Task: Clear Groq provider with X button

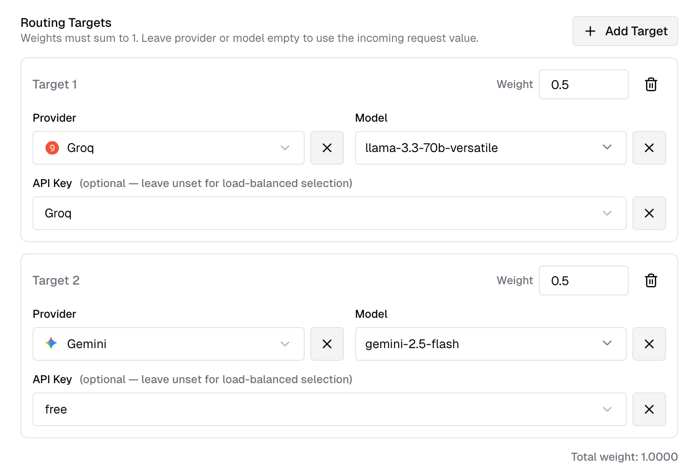Action: coord(327,148)
